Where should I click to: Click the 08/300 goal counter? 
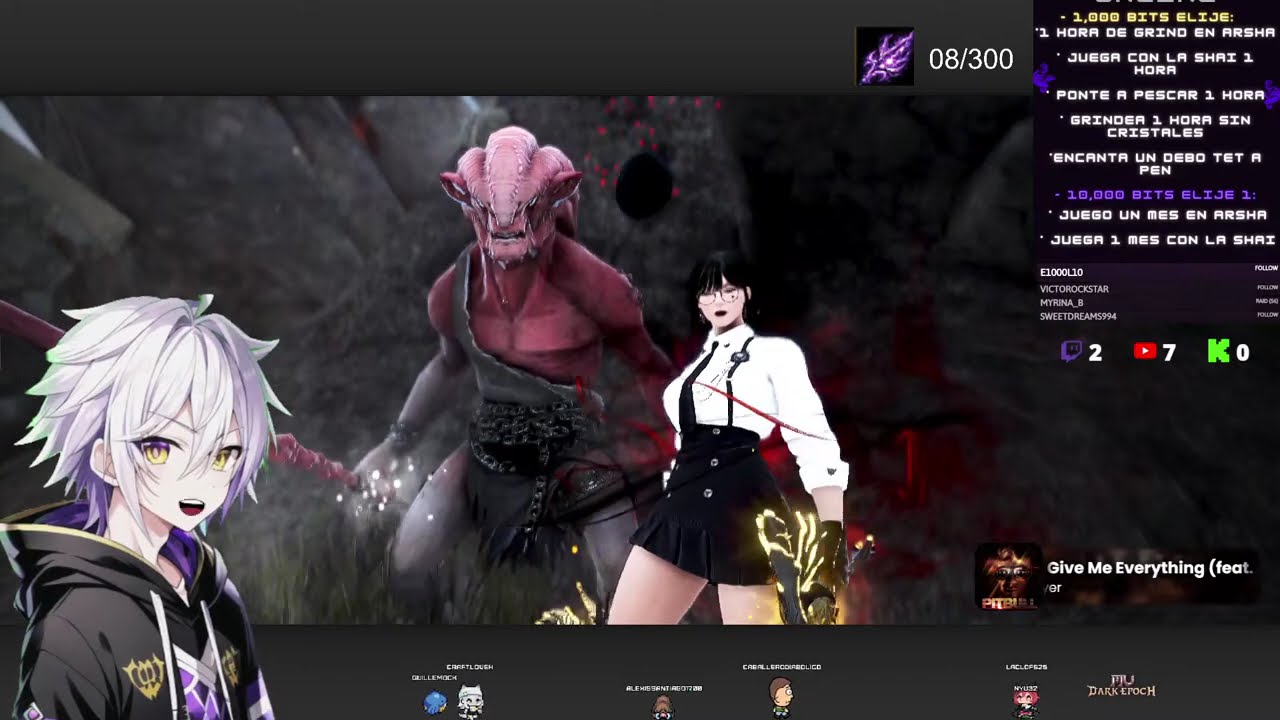click(x=970, y=60)
